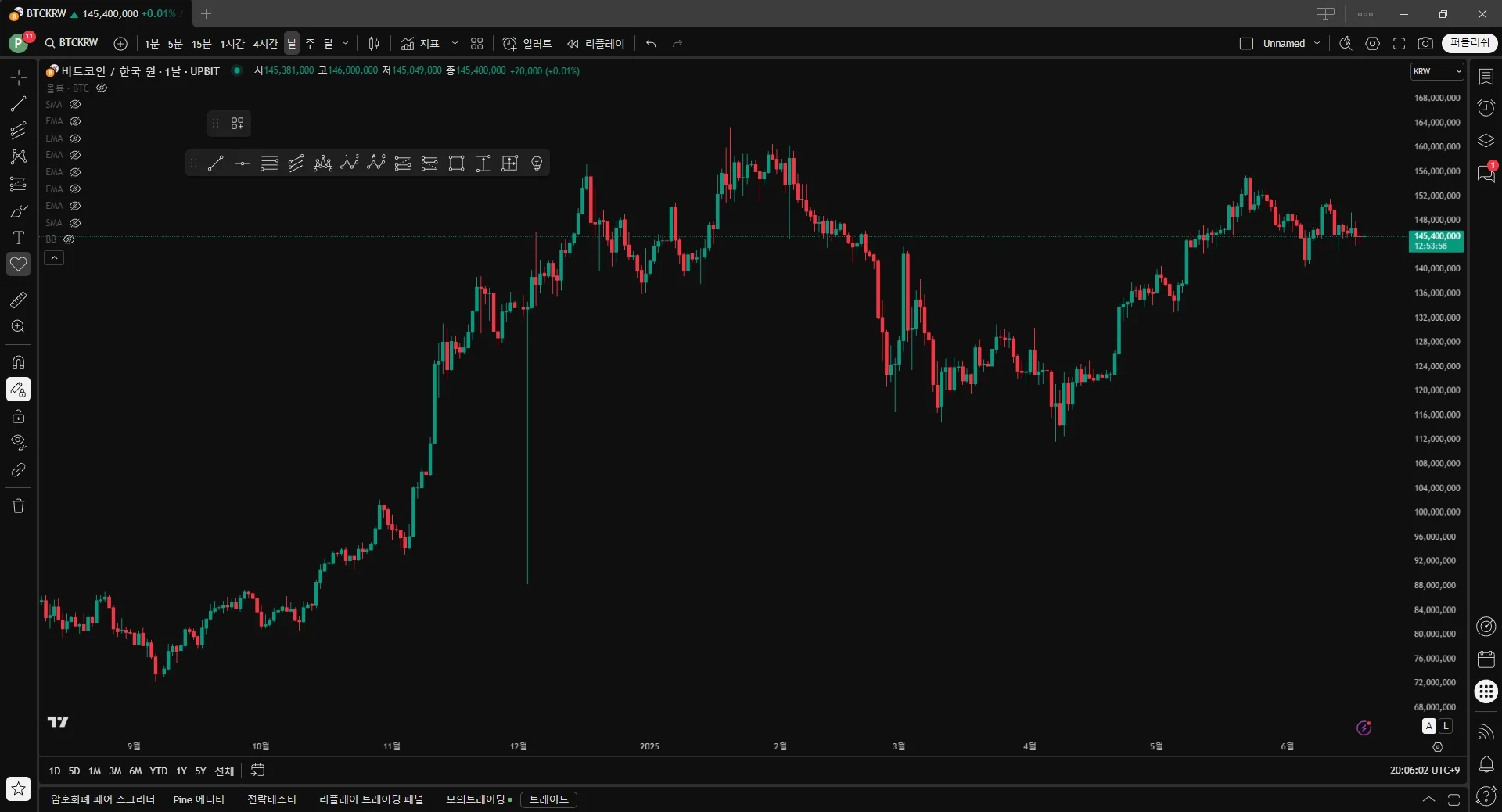The width and height of the screenshot is (1502, 812).
Task: Toggle stay in drawing mode pencil-lock
Action: 19,390
